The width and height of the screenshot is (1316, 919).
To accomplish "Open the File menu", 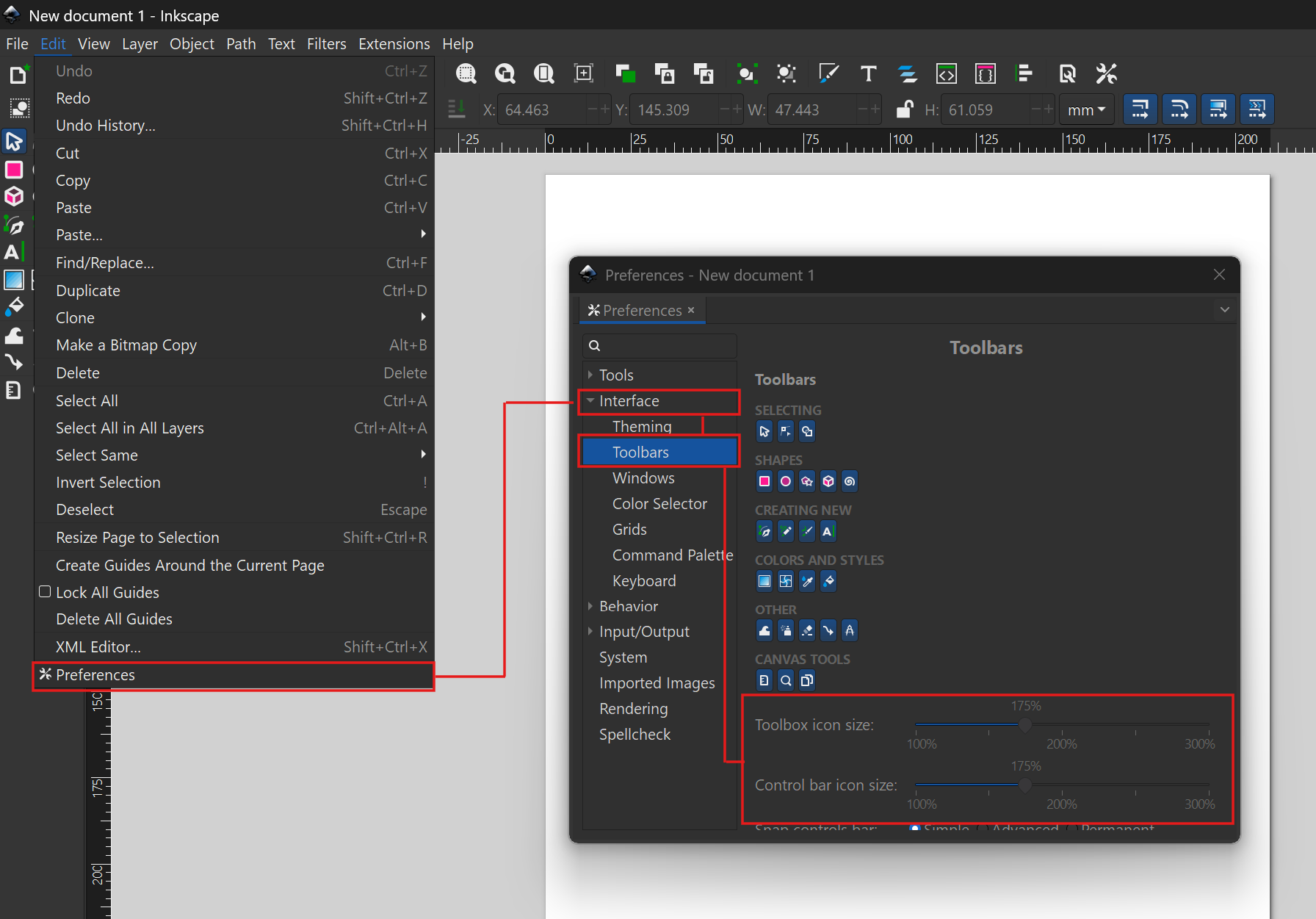I will 17,44.
